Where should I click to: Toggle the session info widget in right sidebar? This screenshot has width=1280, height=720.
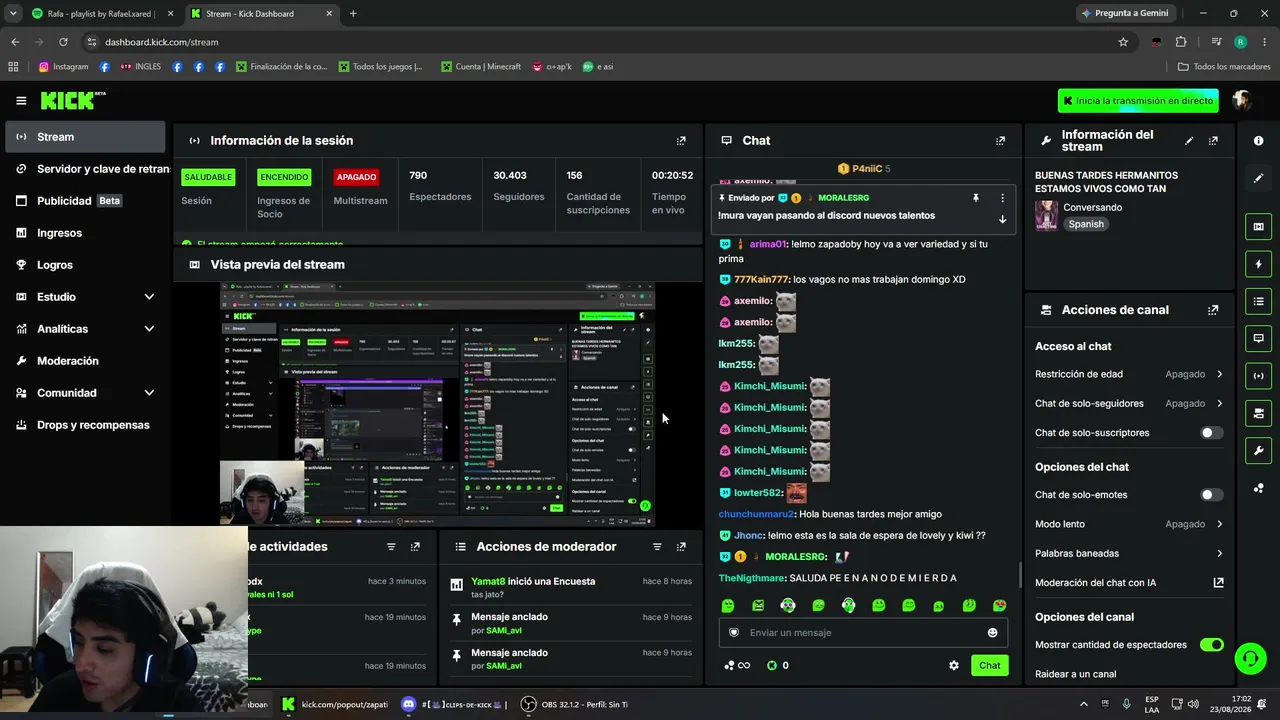point(1258,376)
